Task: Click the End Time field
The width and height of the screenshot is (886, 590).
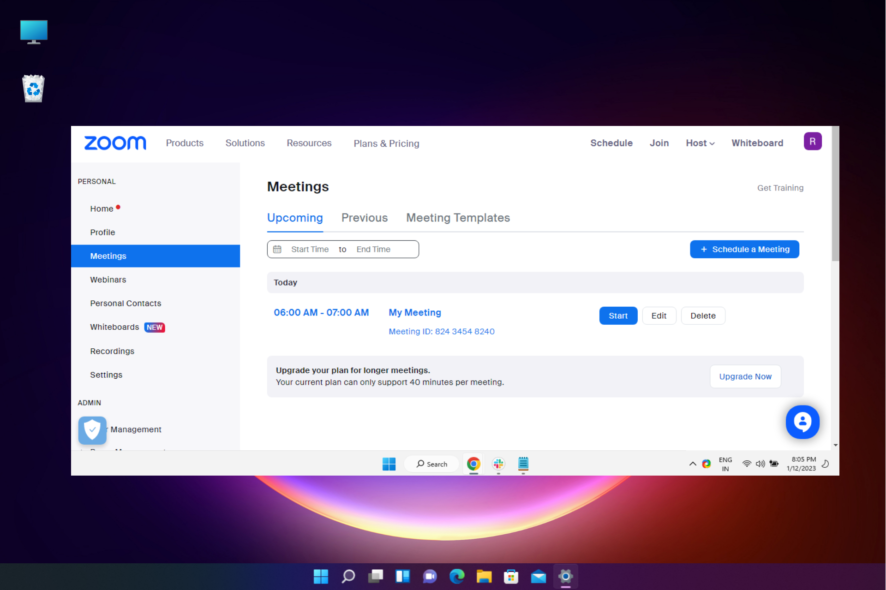Action: (x=373, y=249)
